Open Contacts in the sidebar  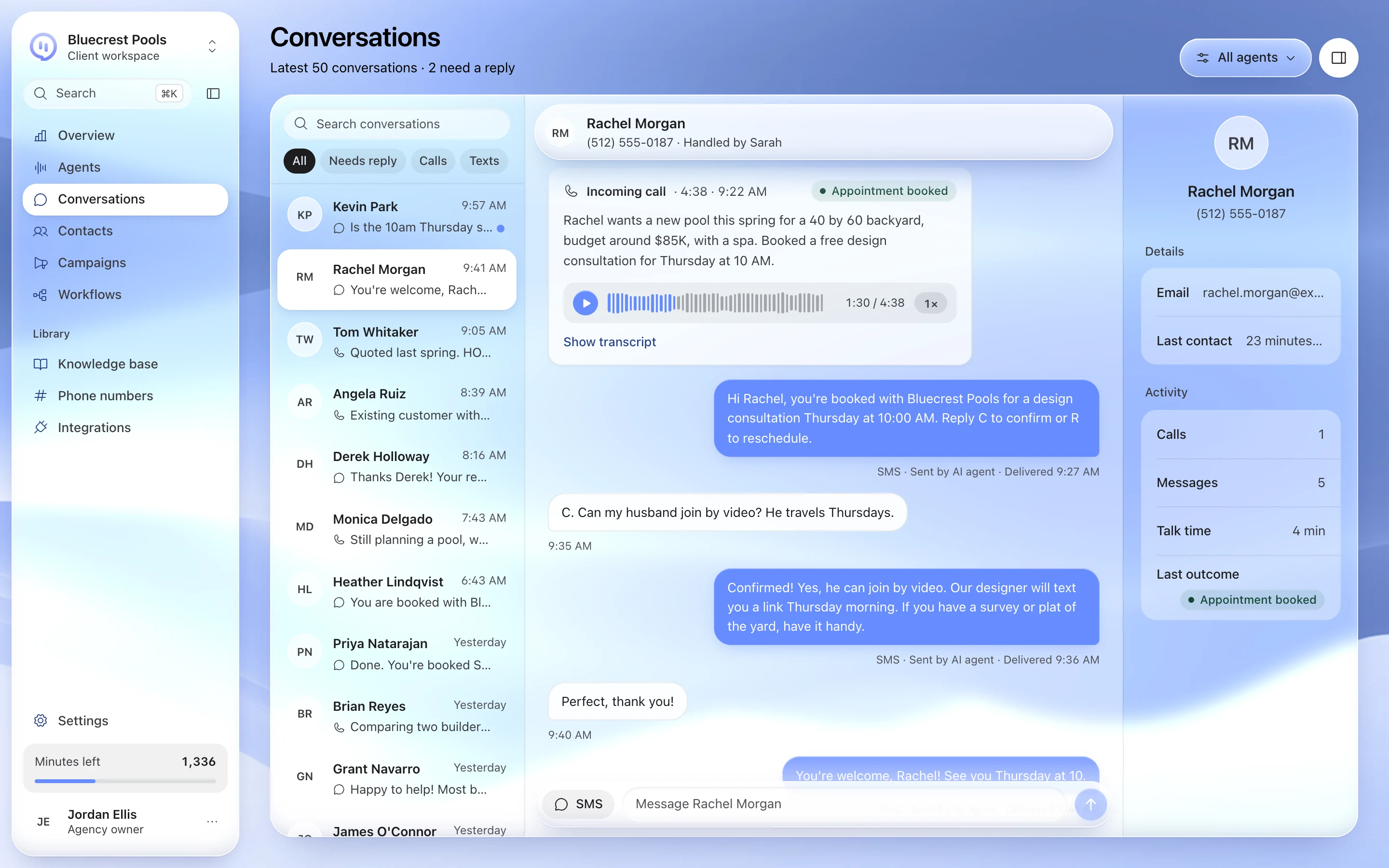click(x=125, y=231)
